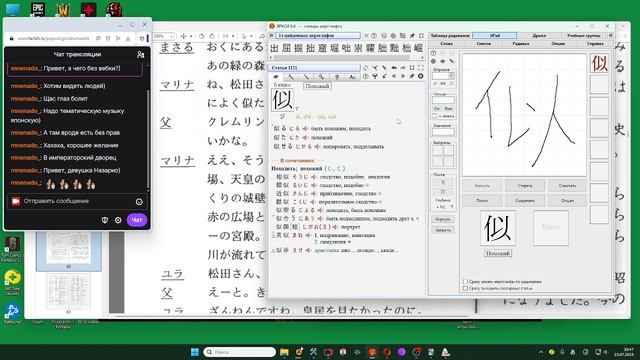The width and height of the screenshot is (640, 360).
Task: Click Очистить button under drawing pad
Action: coord(567,186)
